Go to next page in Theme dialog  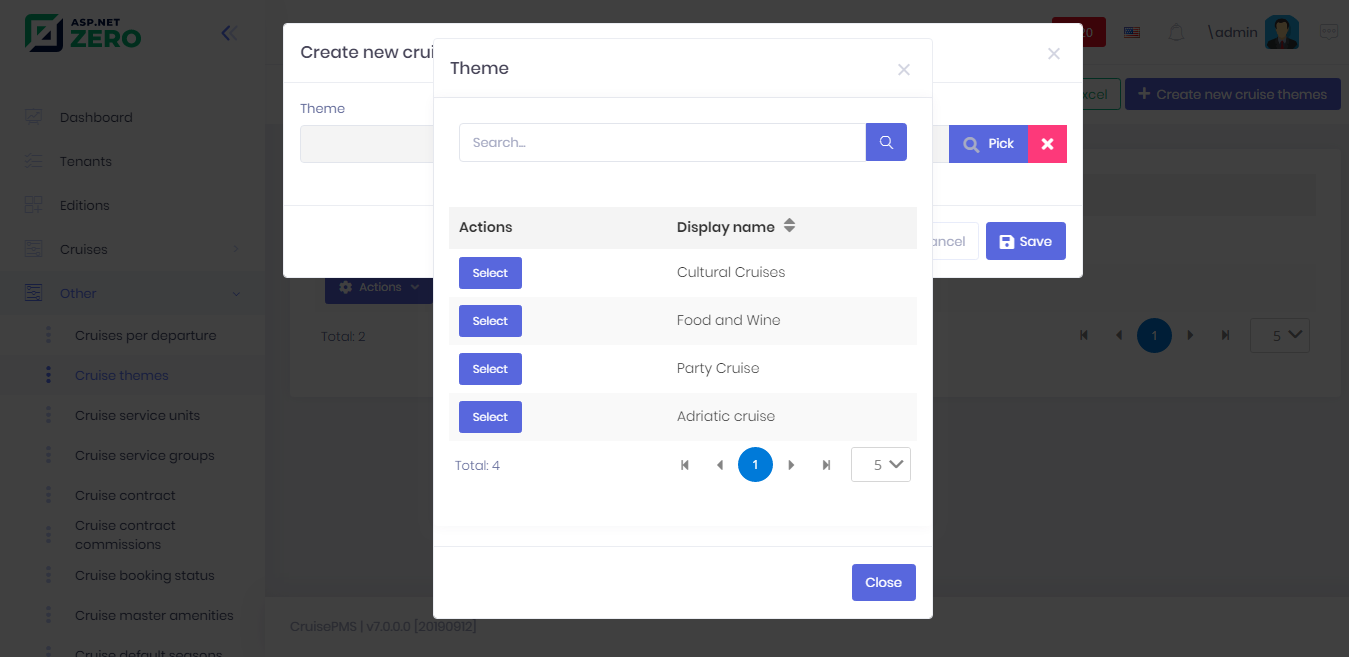(x=791, y=465)
